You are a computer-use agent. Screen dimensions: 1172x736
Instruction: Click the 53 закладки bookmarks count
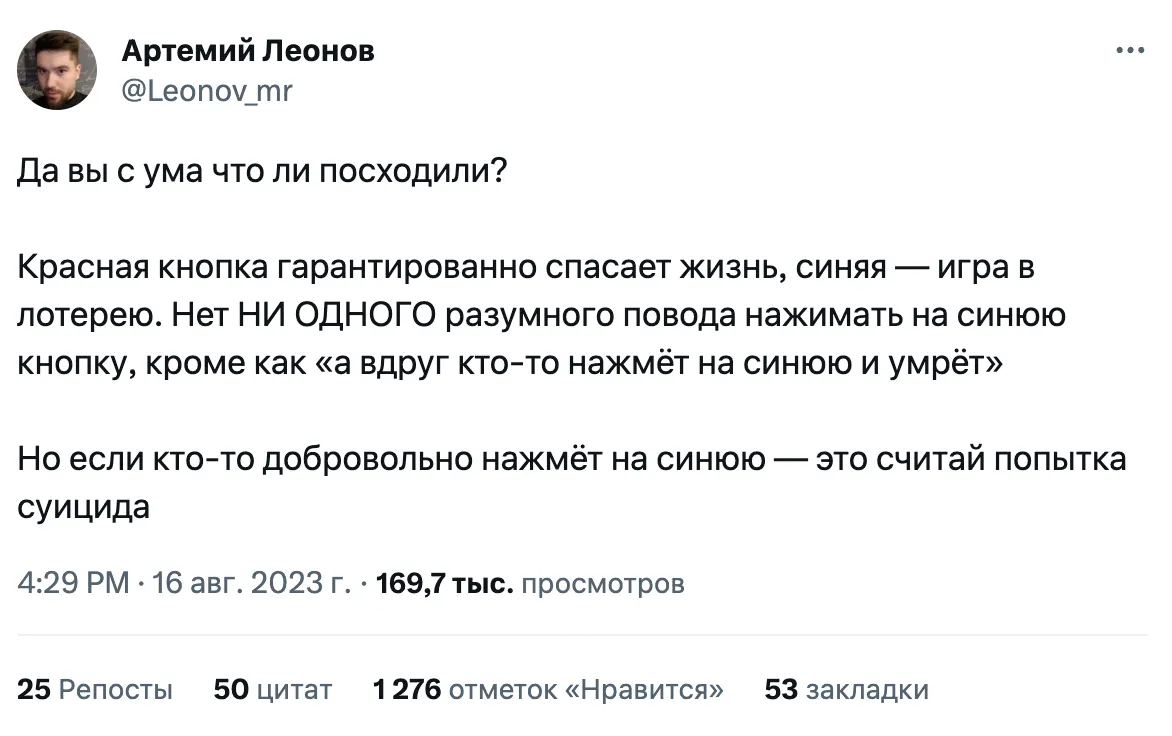846,690
